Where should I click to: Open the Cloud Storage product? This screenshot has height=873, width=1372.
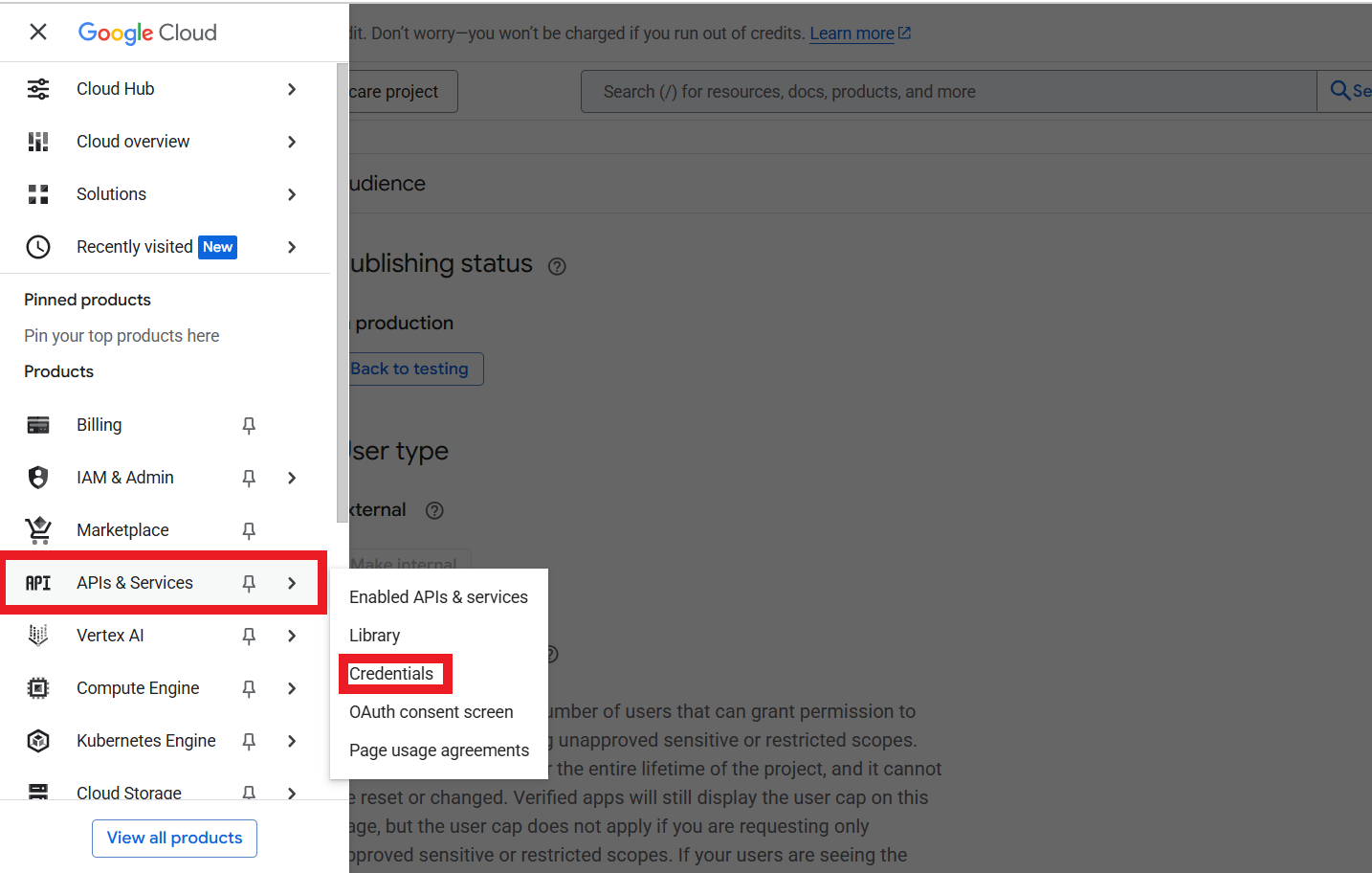129,793
